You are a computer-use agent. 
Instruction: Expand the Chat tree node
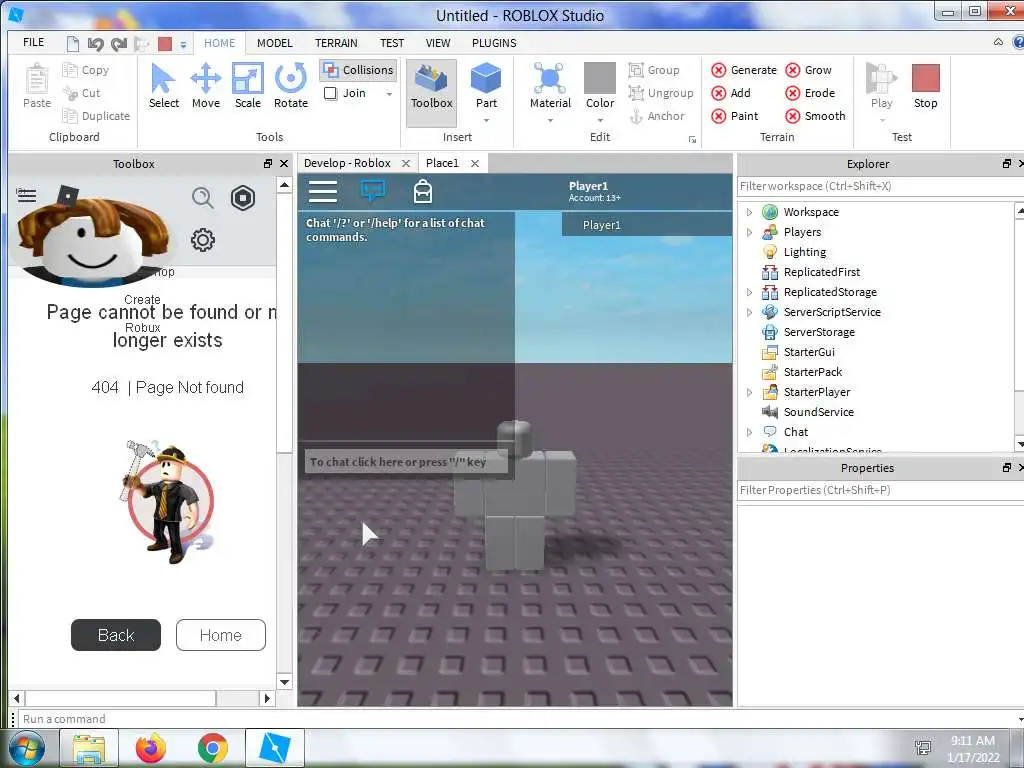pyautogui.click(x=749, y=432)
